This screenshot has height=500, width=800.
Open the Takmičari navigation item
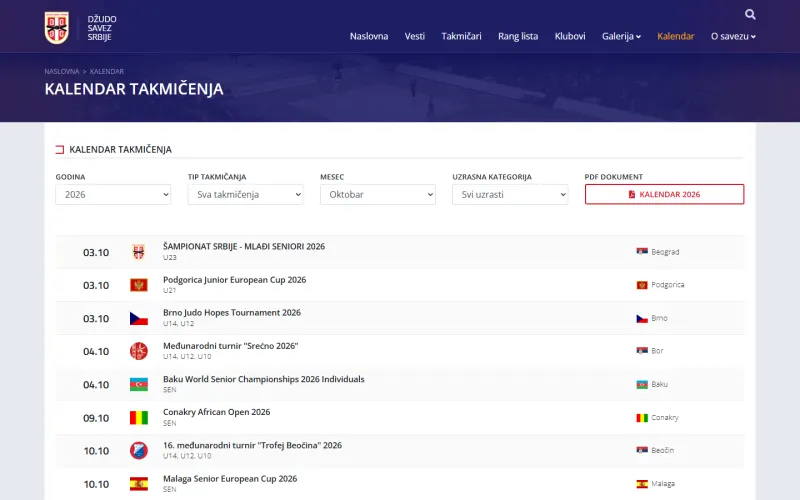tap(461, 36)
